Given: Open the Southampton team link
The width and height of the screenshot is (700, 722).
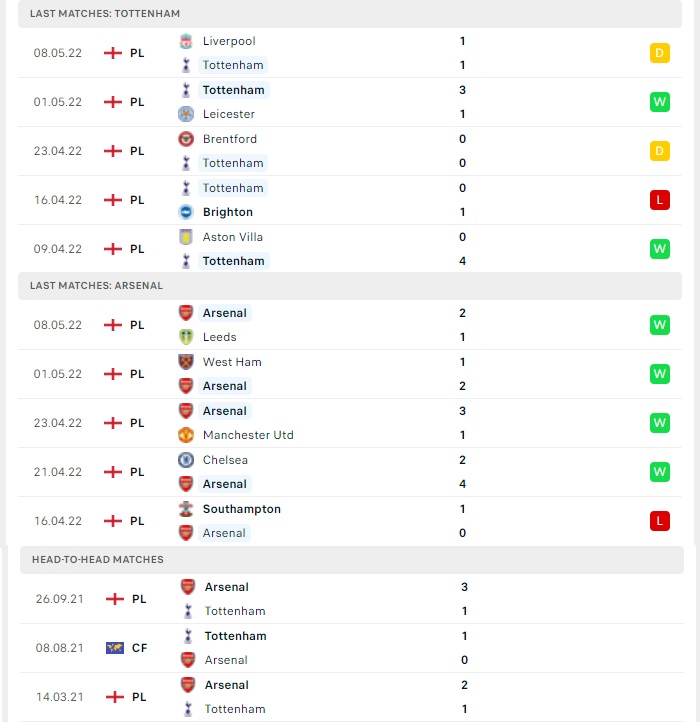Looking at the screenshot, I should 242,509.
